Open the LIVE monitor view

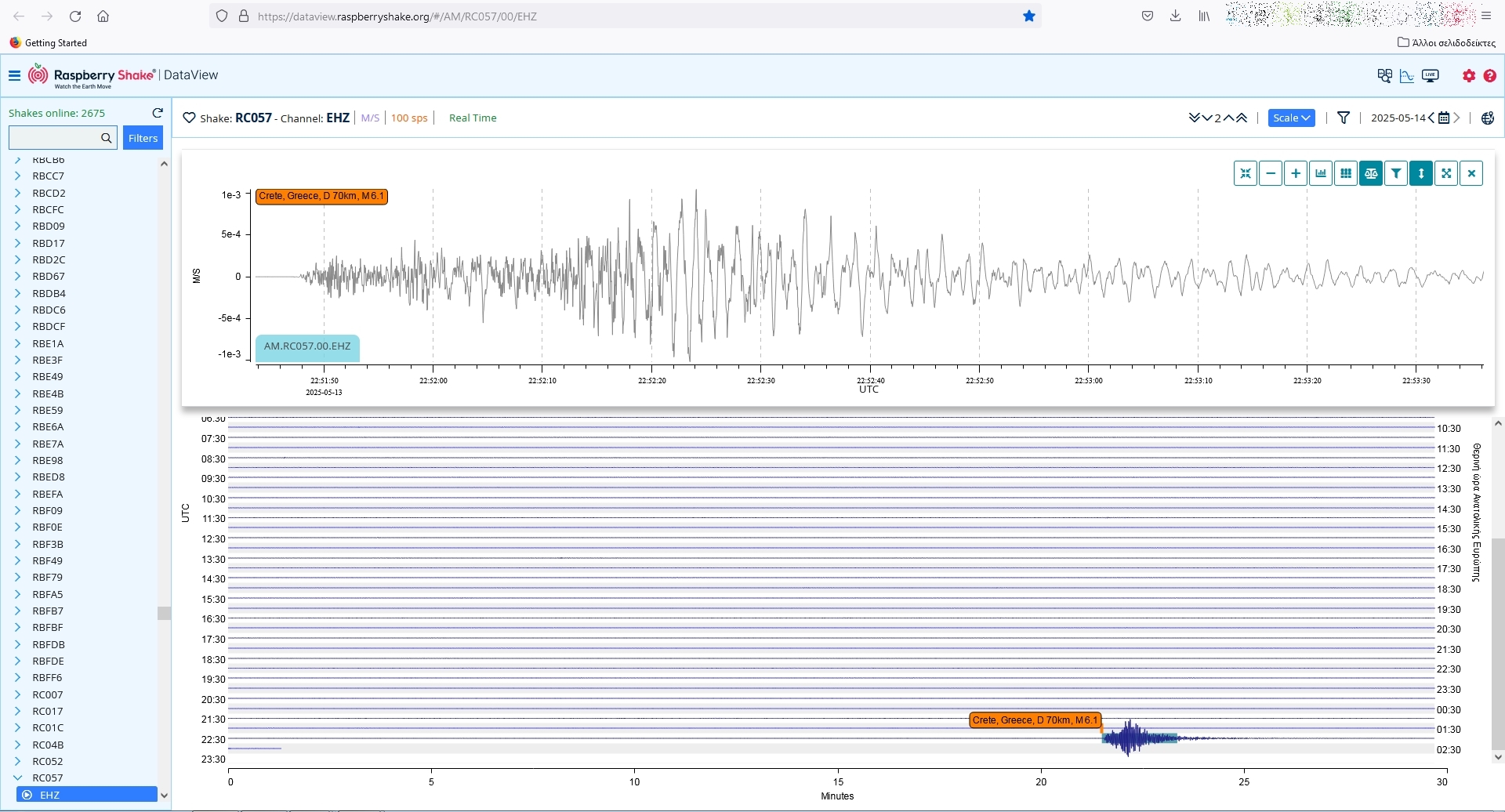tap(1431, 75)
